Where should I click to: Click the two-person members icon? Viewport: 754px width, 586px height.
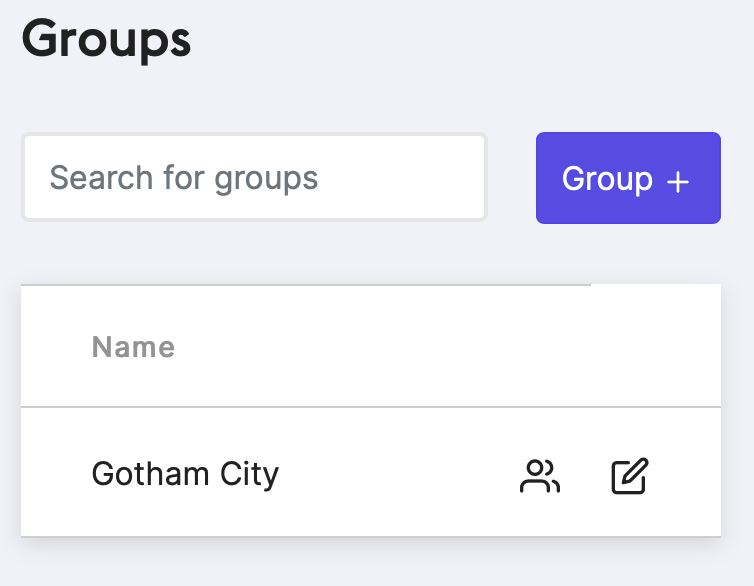[540, 476]
